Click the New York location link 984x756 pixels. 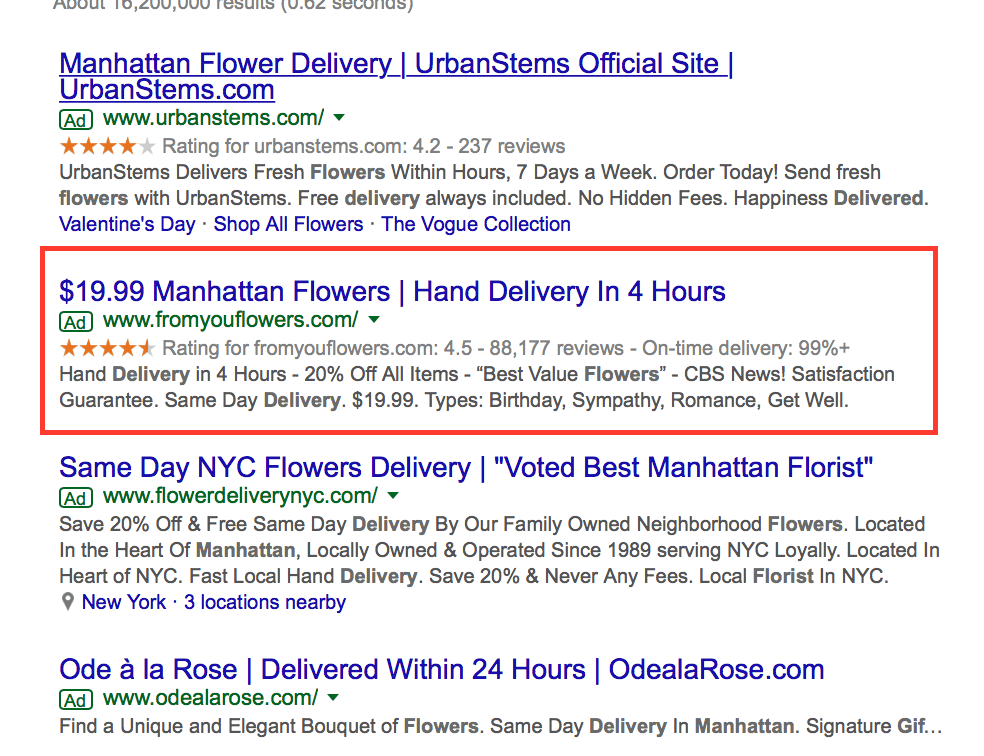tap(124, 602)
